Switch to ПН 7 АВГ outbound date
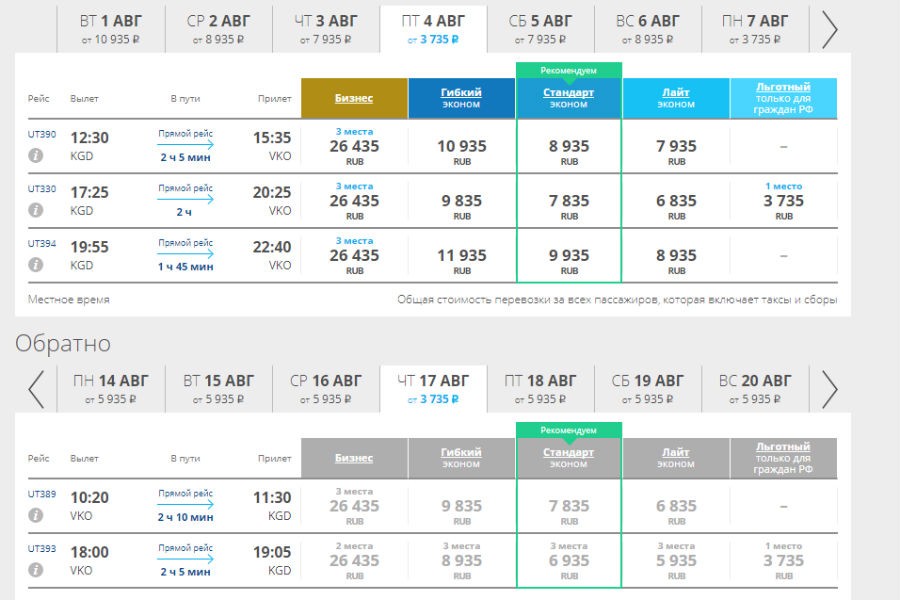 pyautogui.click(x=755, y=28)
